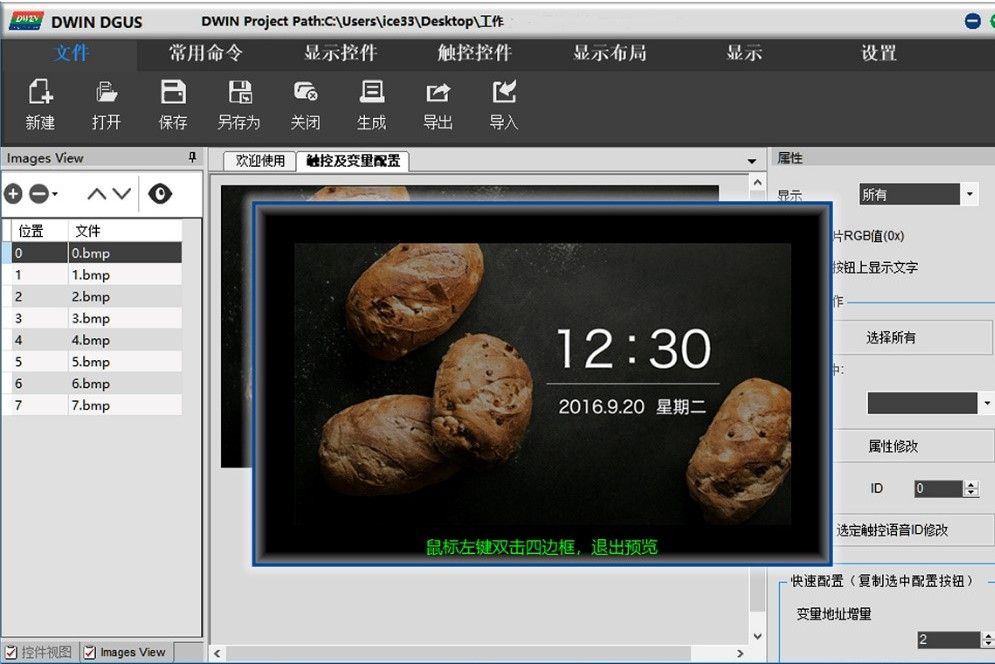Open the document tab list dropdown arrow
This screenshot has width=995, height=664.
pyautogui.click(x=752, y=161)
